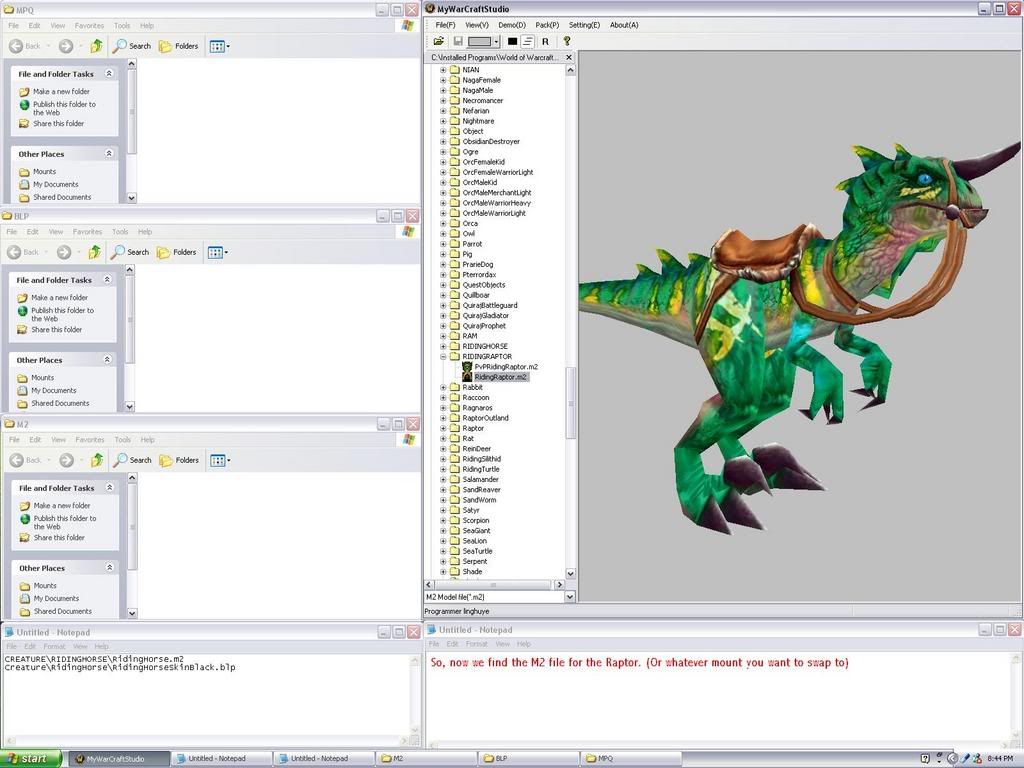Click the tree panel vertical scrollbar thumb
This screenshot has width=1024, height=768.
click(570, 402)
